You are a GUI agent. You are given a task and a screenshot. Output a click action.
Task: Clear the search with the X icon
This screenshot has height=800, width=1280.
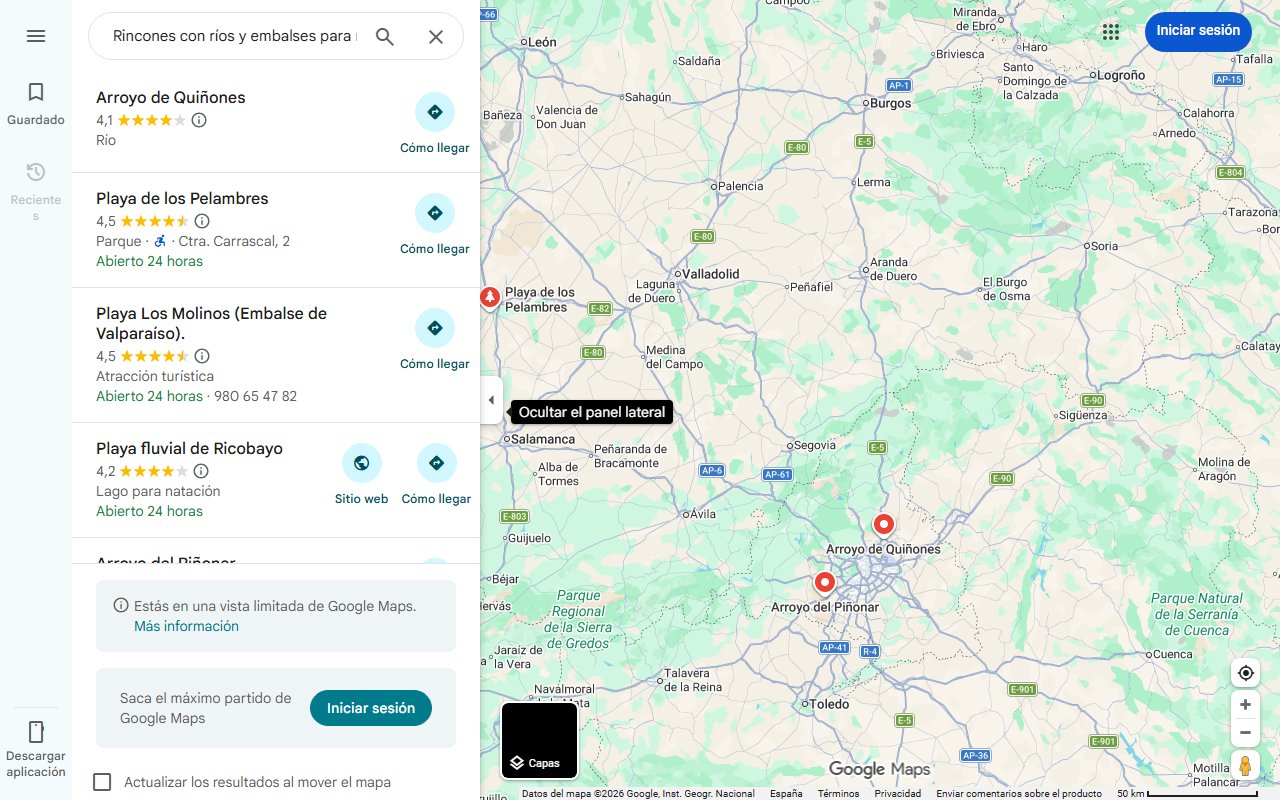coord(436,37)
